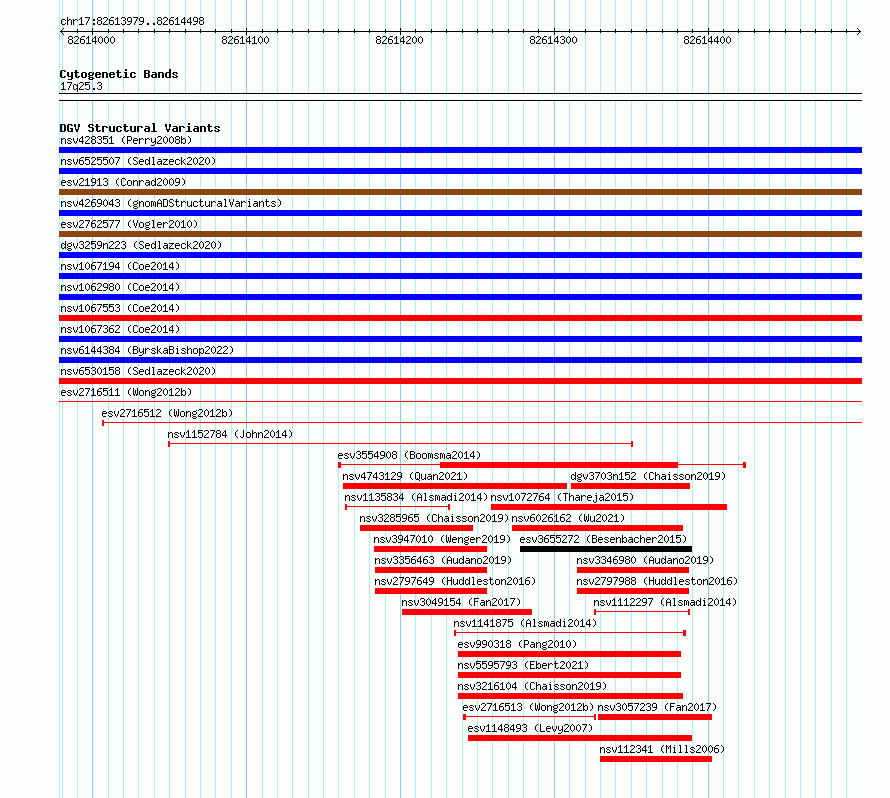890x798 pixels.
Task: Open nsv1072764 (Thareja2015) label
Action: tap(562, 497)
